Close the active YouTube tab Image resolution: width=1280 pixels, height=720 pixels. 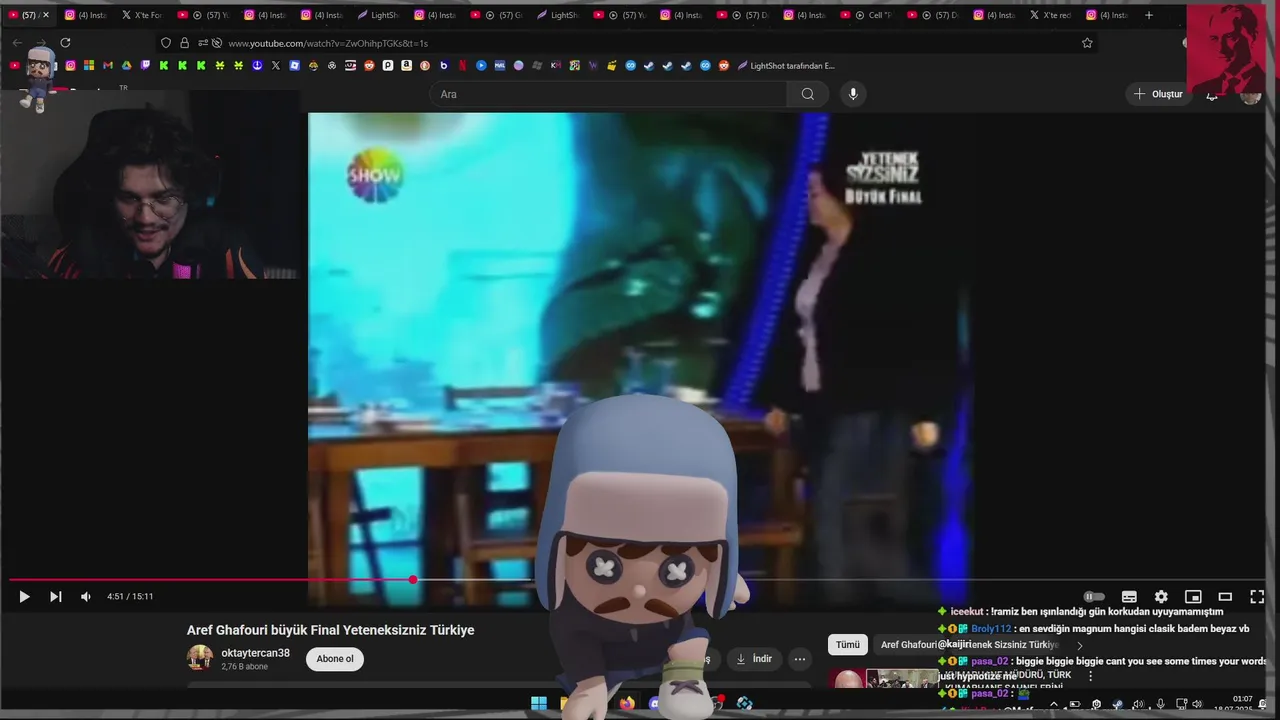click(46, 15)
